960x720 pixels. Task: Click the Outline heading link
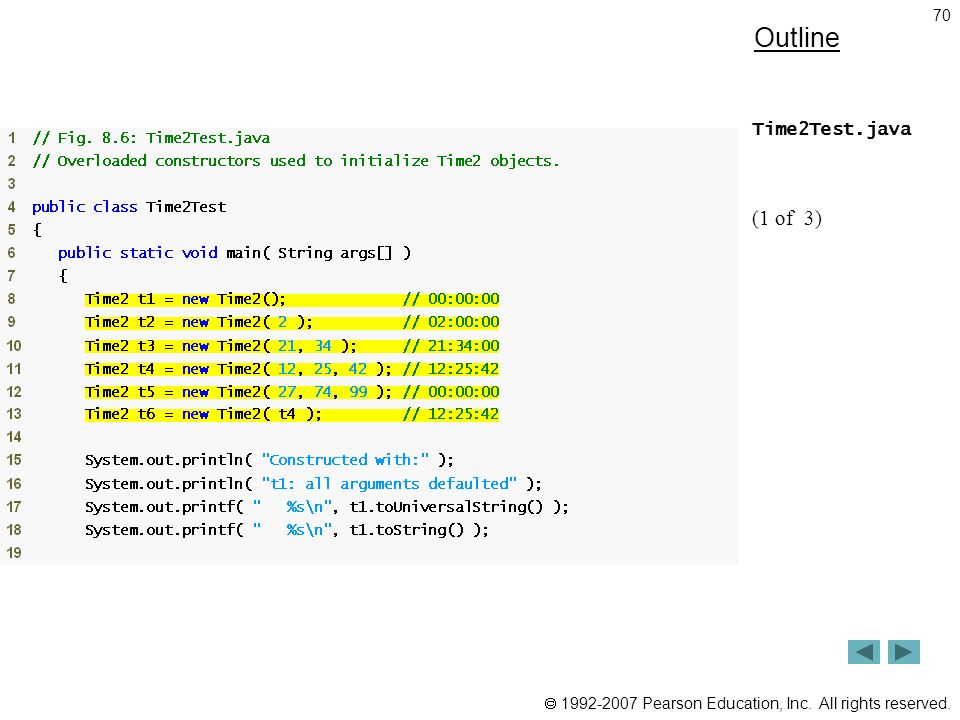(797, 38)
